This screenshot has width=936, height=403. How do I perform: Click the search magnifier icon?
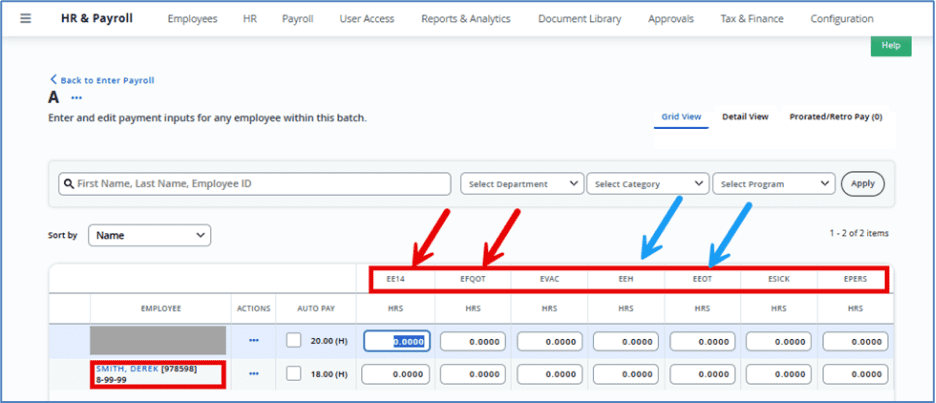[x=67, y=184]
